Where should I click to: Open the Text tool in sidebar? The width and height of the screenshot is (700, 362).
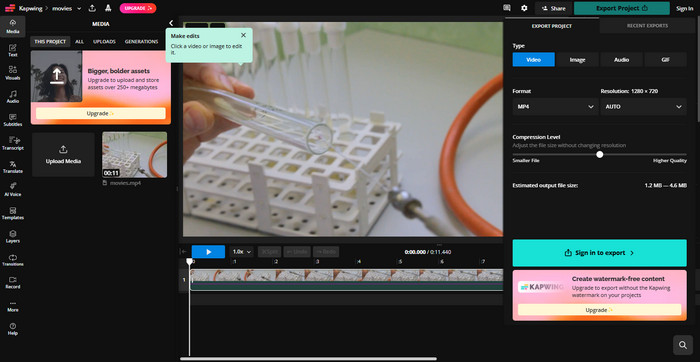point(12,50)
